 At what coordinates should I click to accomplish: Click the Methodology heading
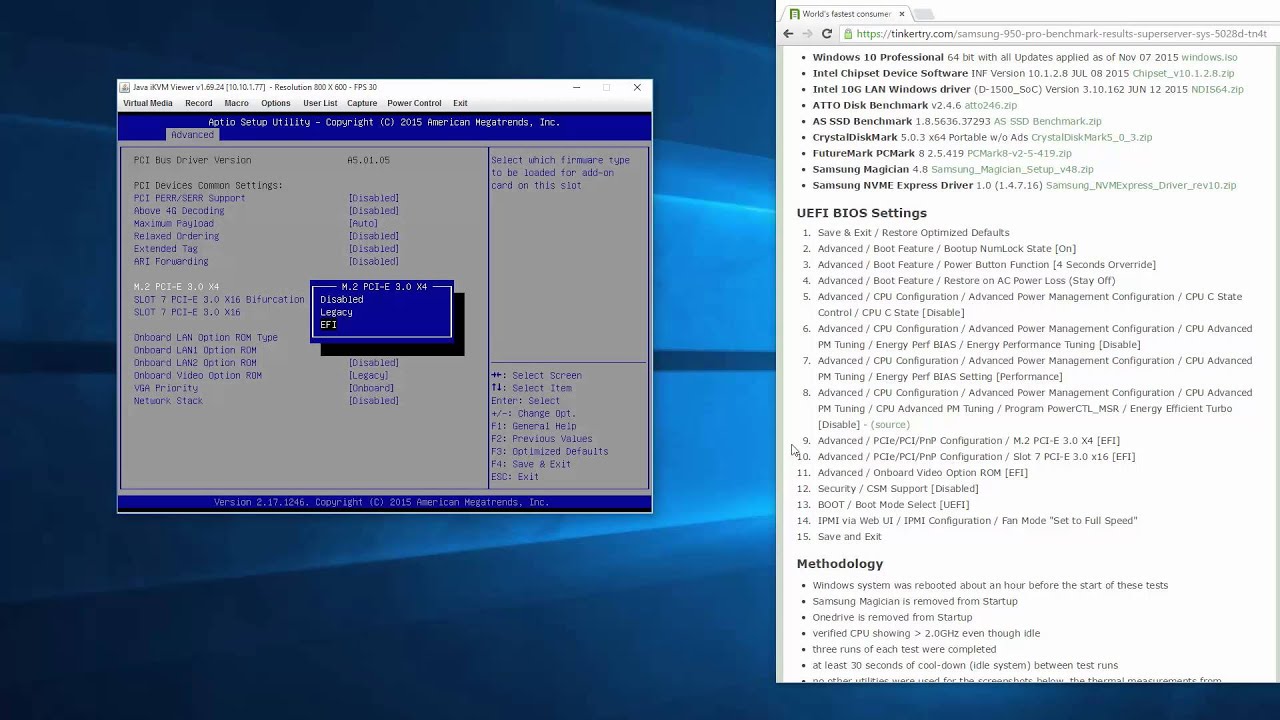[x=840, y=564]
